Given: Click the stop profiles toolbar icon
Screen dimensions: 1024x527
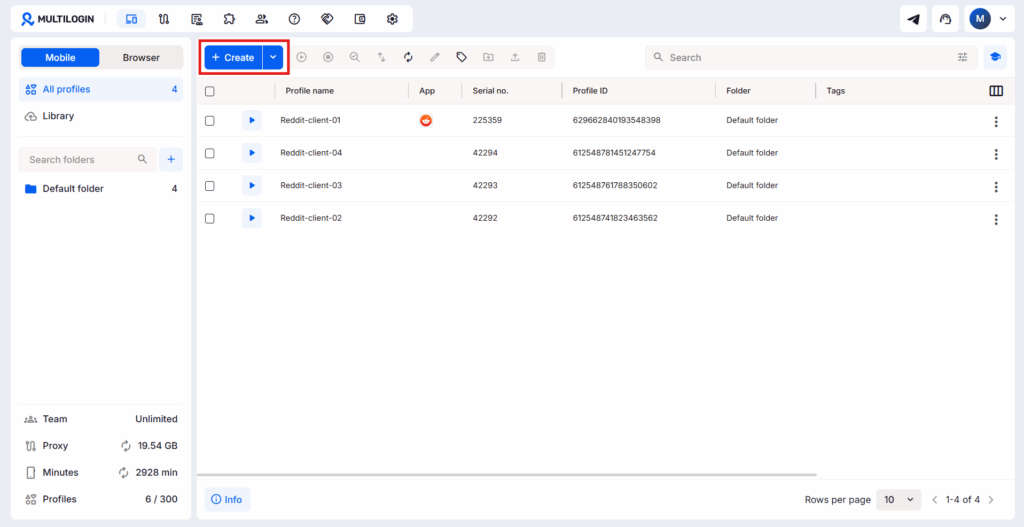Looking at the screenshot, I should click(x=328, y=57).
